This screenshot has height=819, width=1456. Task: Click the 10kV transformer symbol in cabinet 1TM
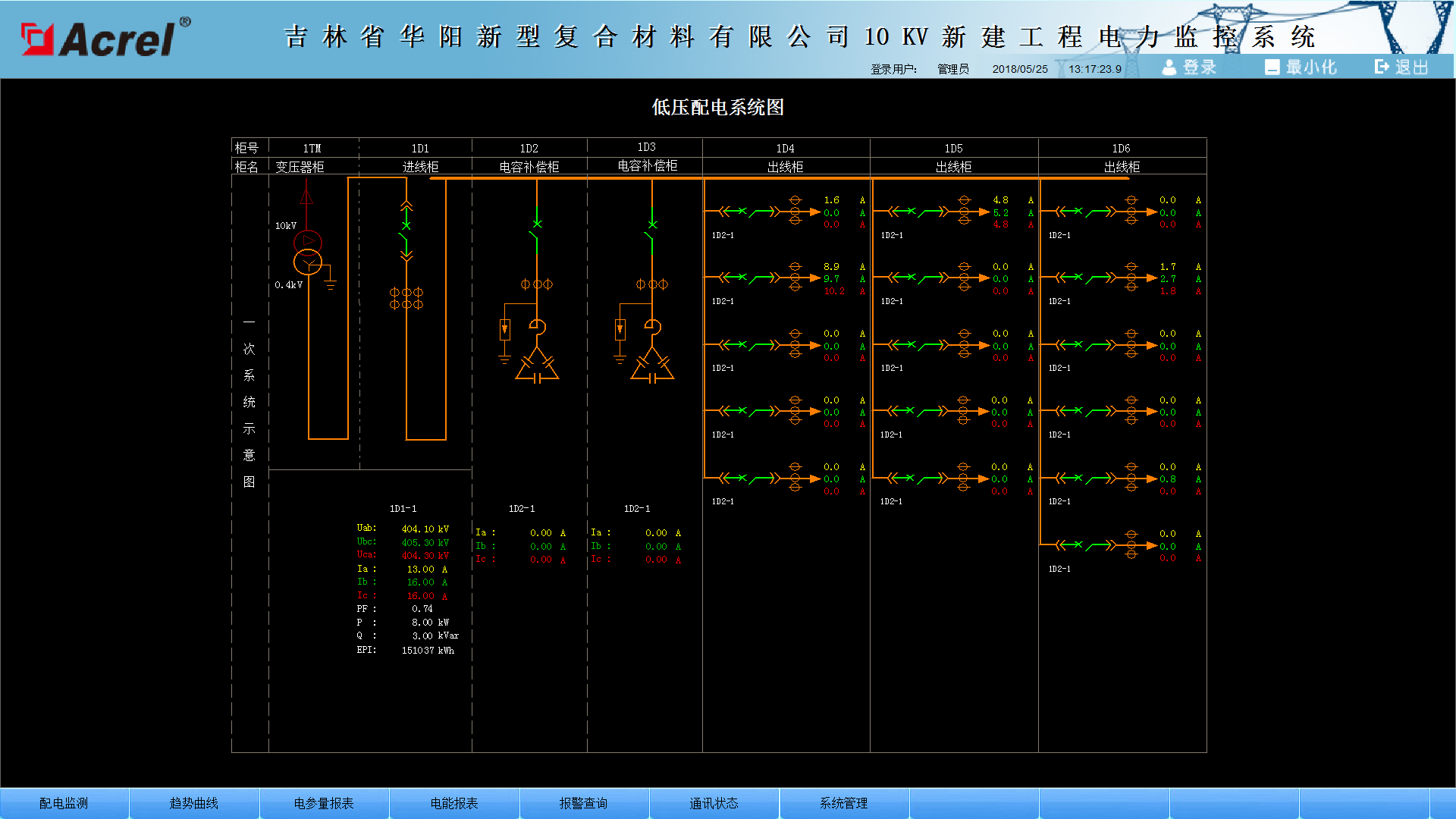[x=308, y=253]
